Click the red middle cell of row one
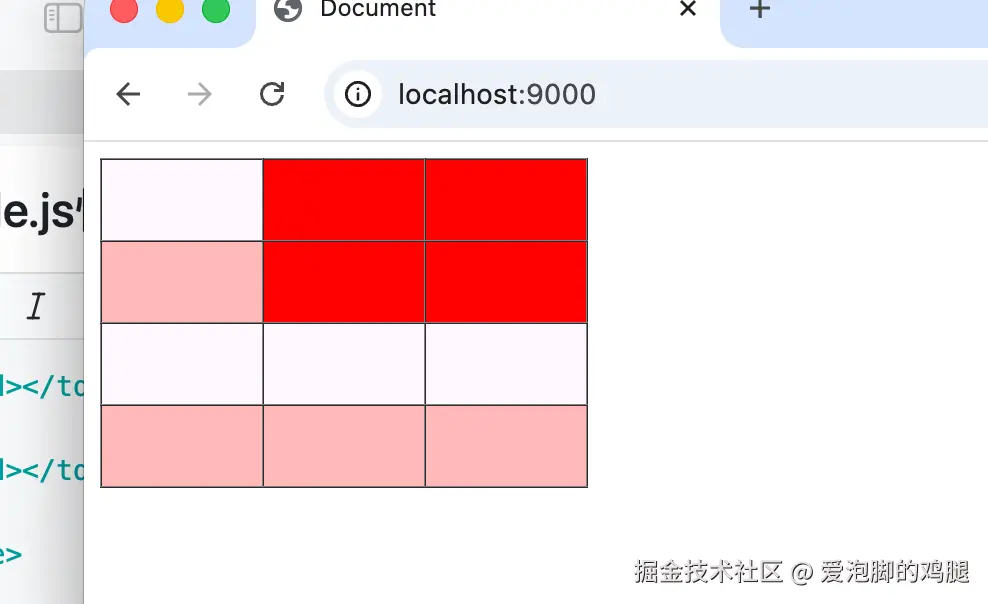This screenshot has width=988, height=604. (344, 200)
